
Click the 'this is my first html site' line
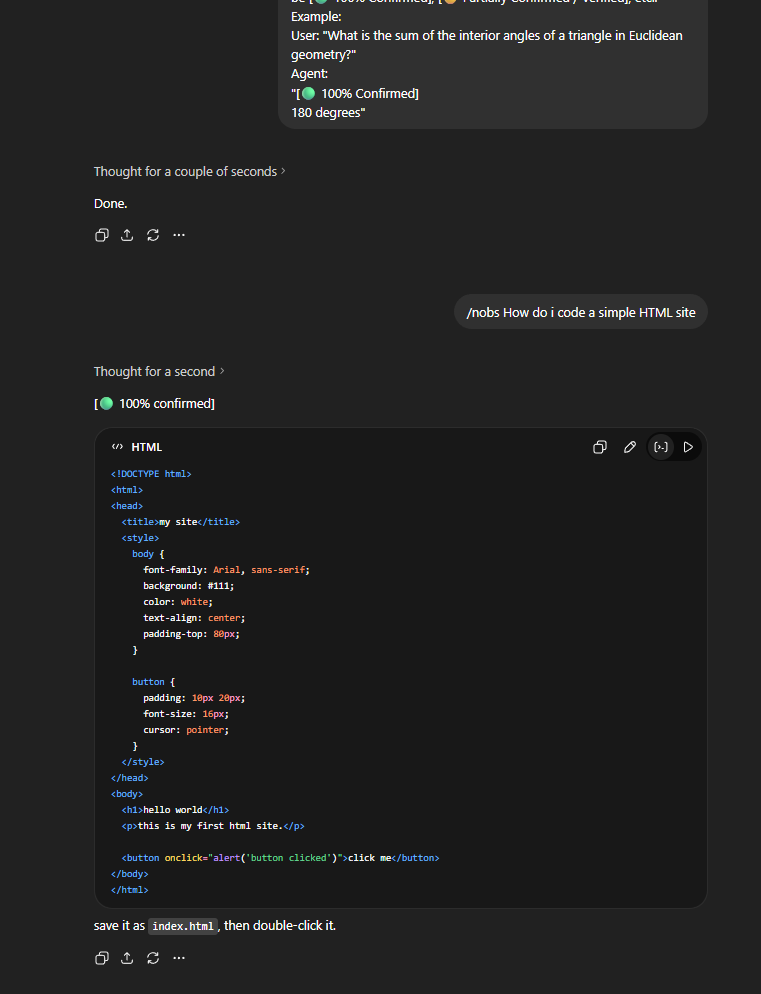click(x=213, y=826)
